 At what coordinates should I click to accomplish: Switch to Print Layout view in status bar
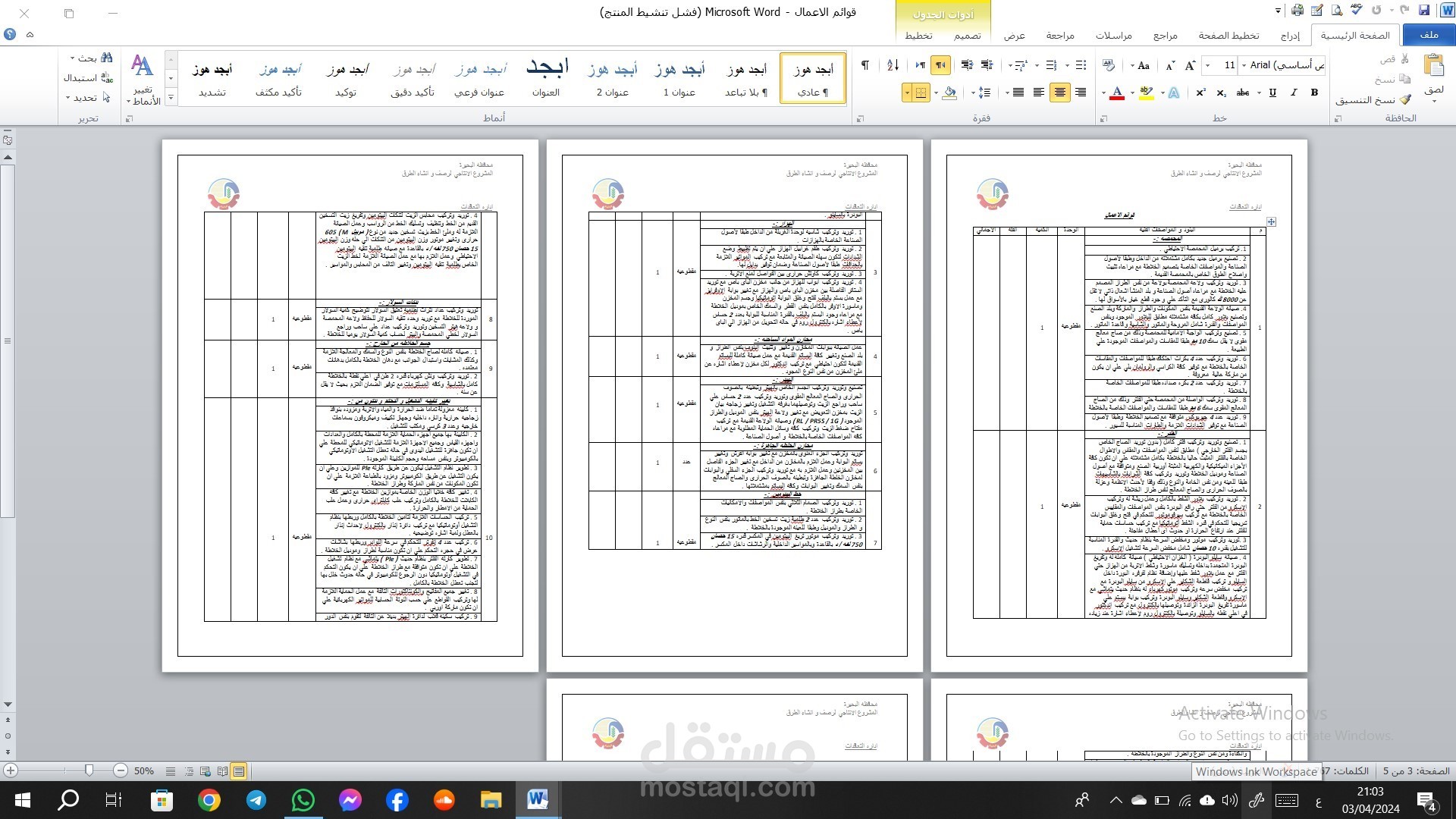tap(239, 771)
